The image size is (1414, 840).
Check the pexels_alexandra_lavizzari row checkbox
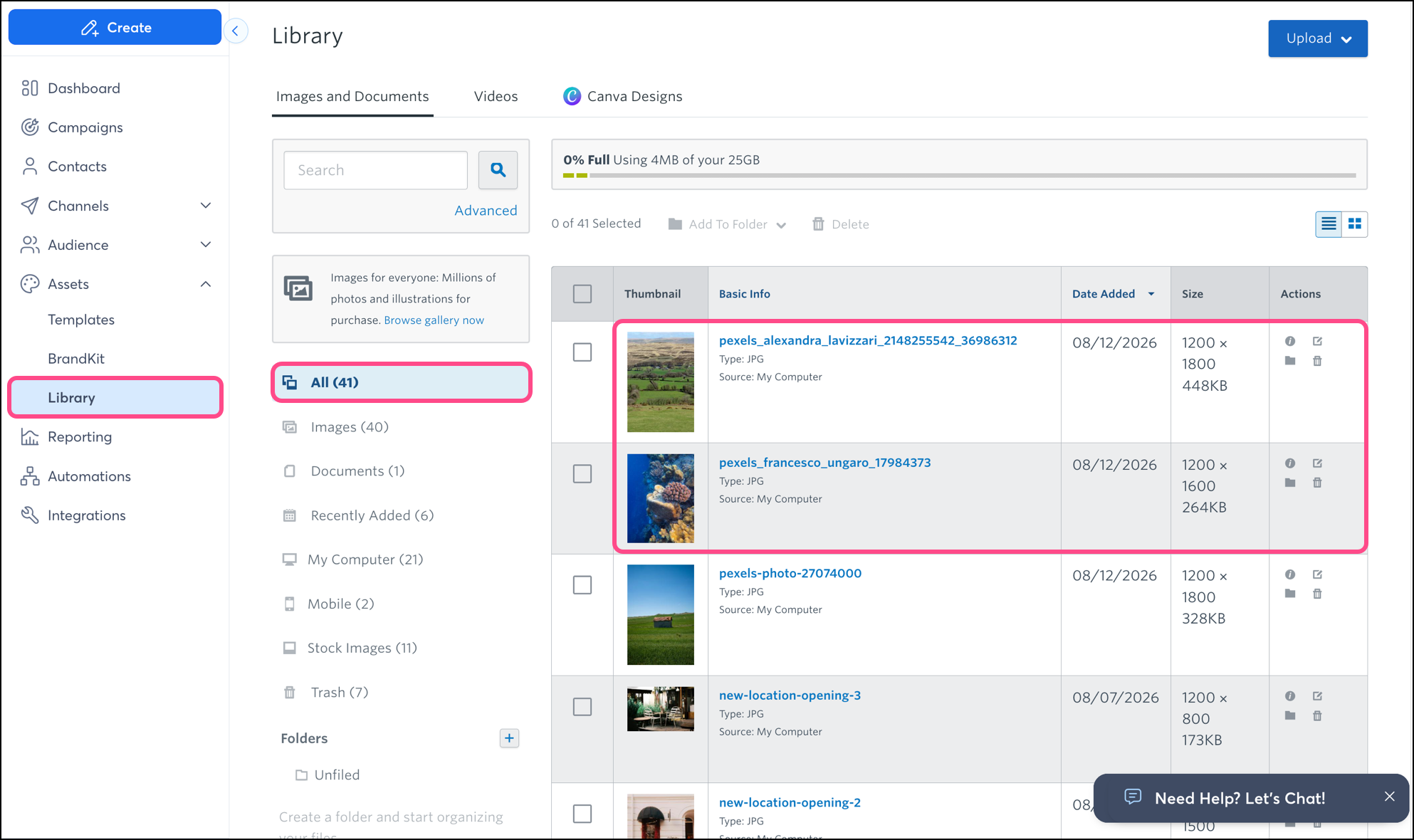click(582, 352)
